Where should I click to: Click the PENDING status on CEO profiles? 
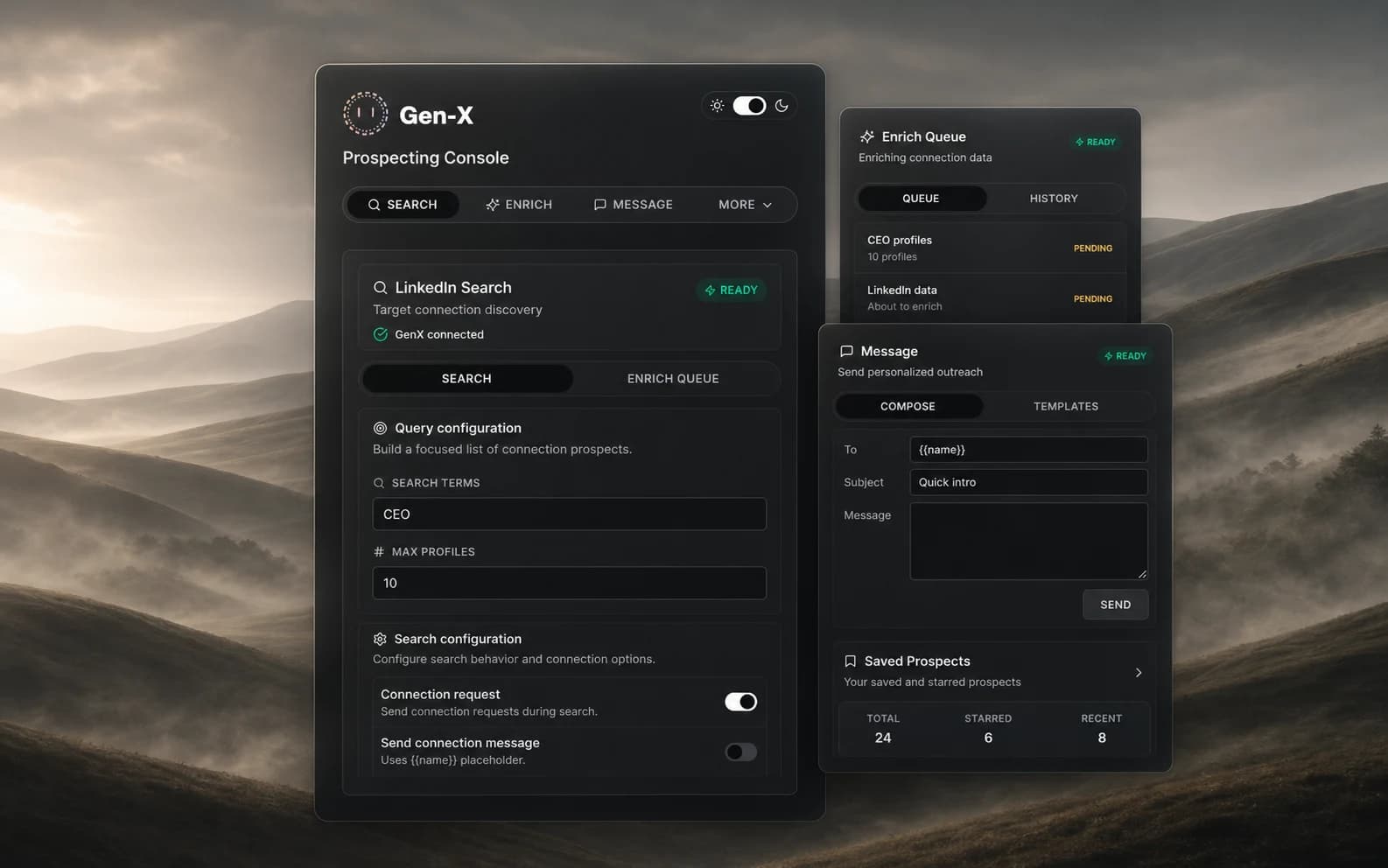(x=1093, y=248)
